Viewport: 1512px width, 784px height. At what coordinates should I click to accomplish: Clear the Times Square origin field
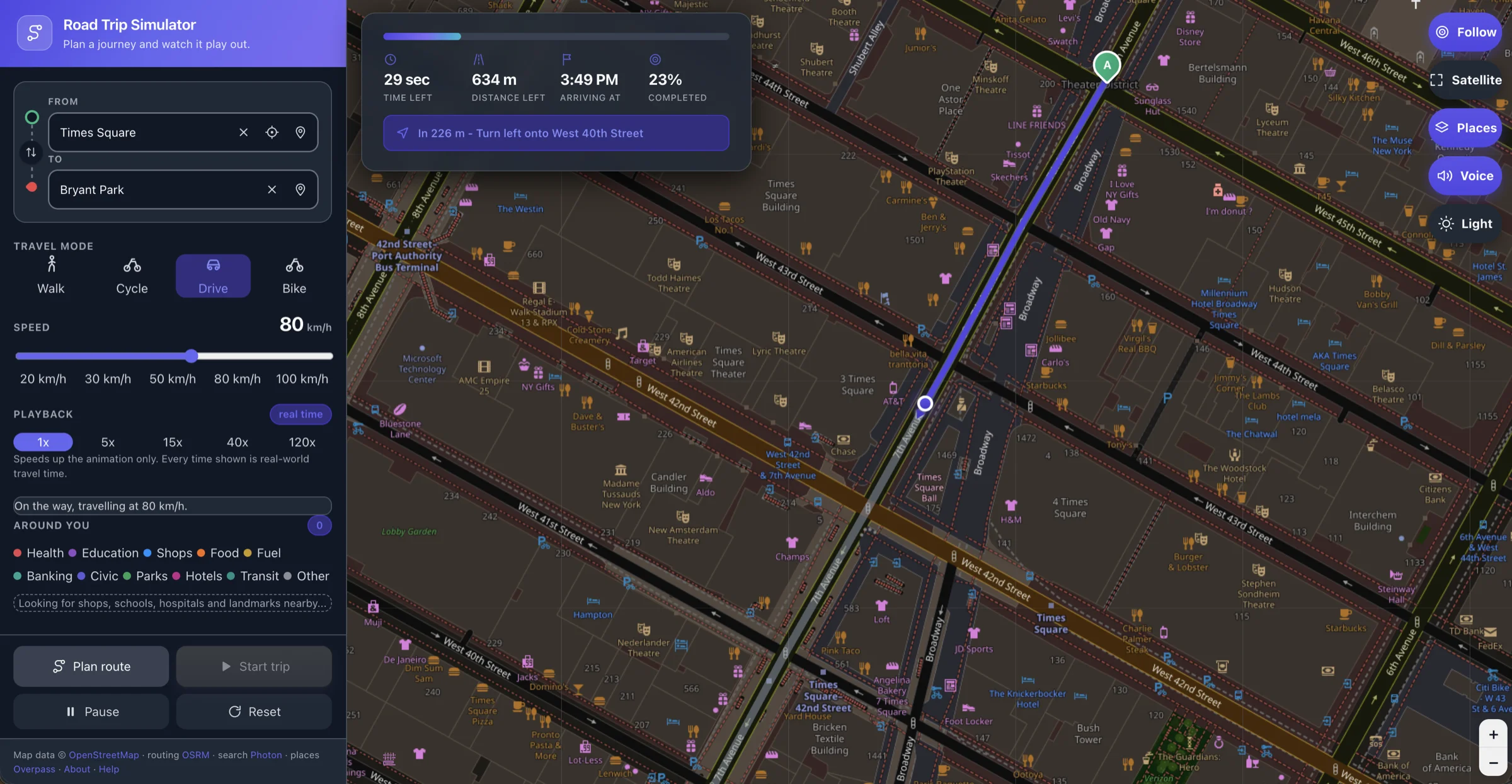click(243, 132)
